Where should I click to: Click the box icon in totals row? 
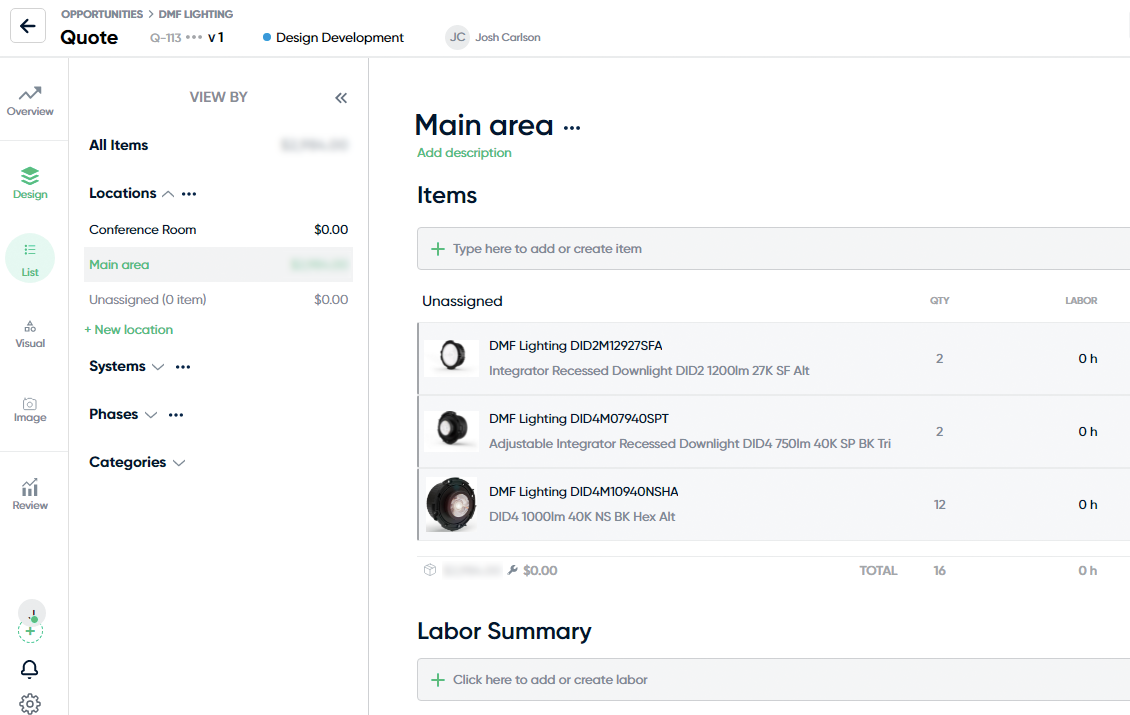pos(430,570)
